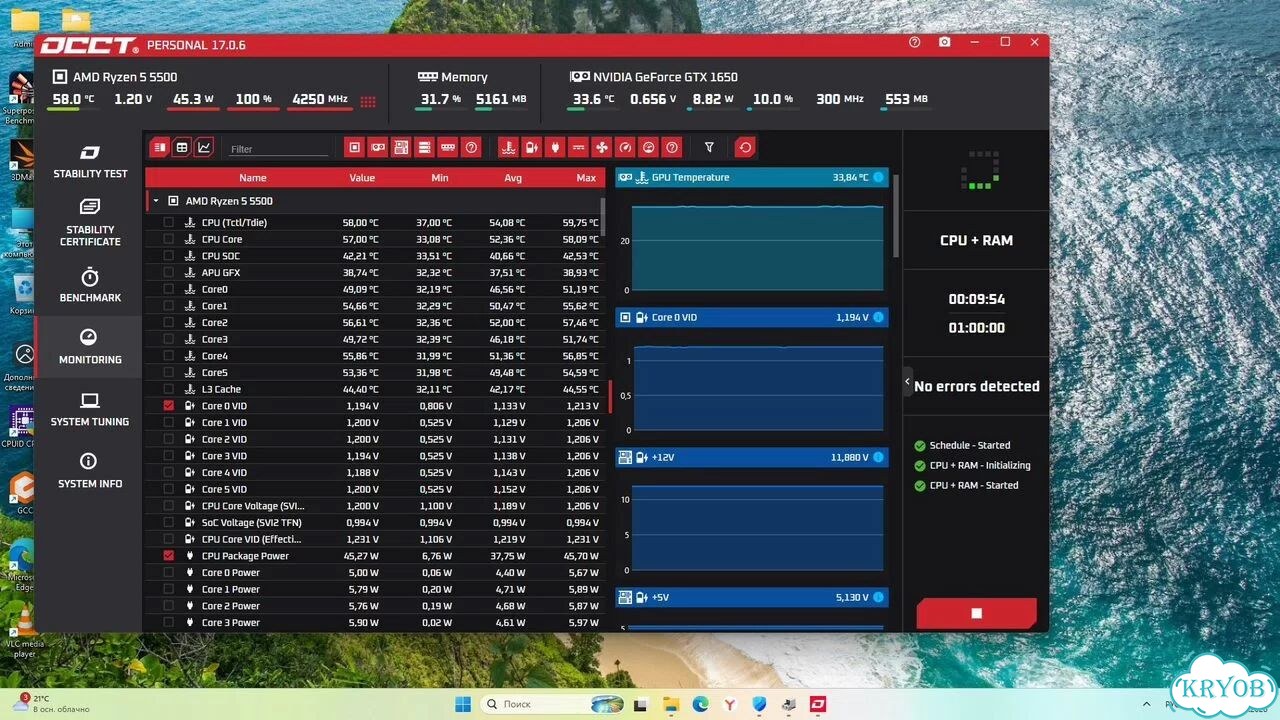The width and height of the screenshot is (1280, 720).
Task: Click the info icon on Core 0 VID graph
Action: coord(878,317)
